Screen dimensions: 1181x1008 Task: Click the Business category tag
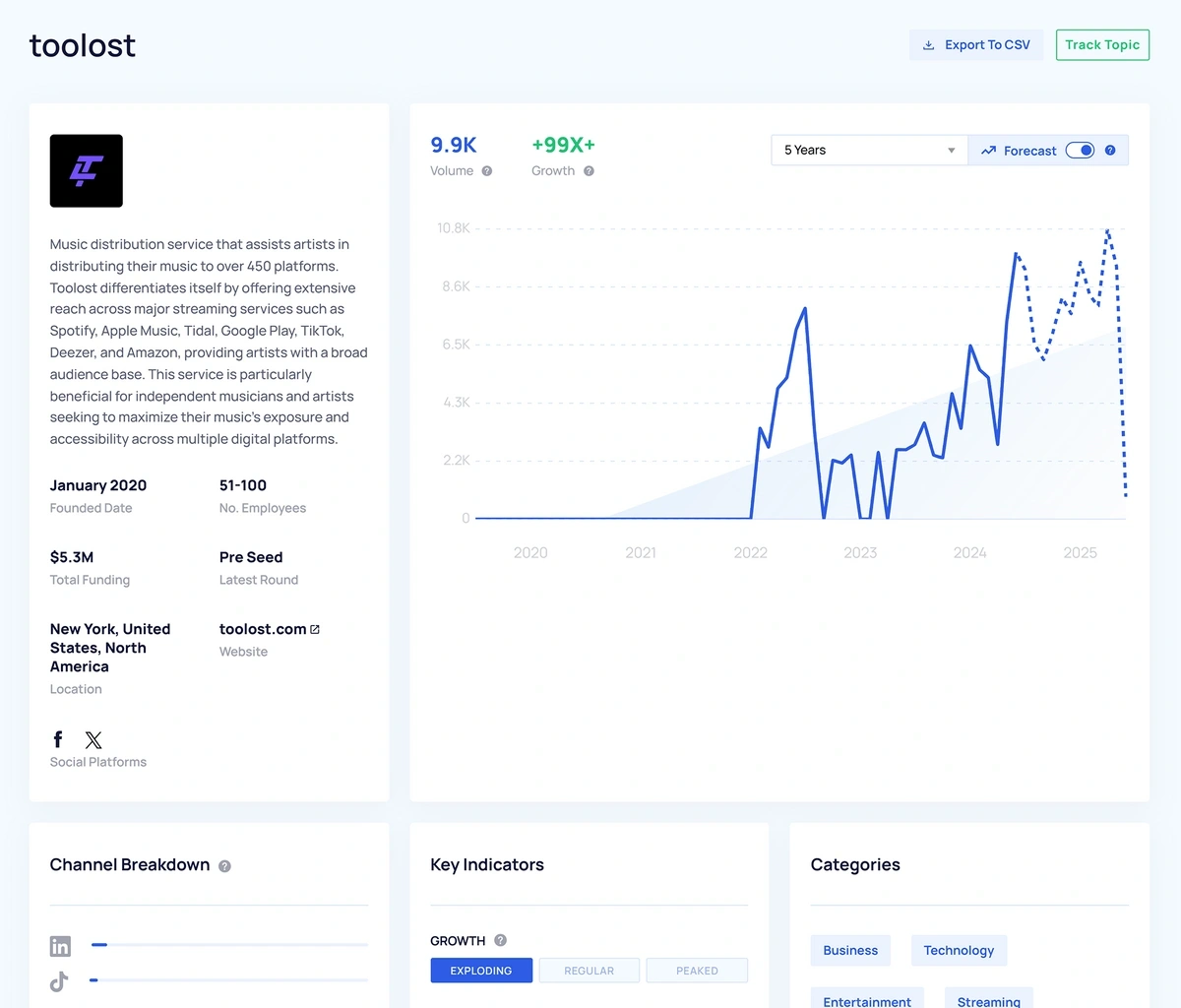(850, 951)
